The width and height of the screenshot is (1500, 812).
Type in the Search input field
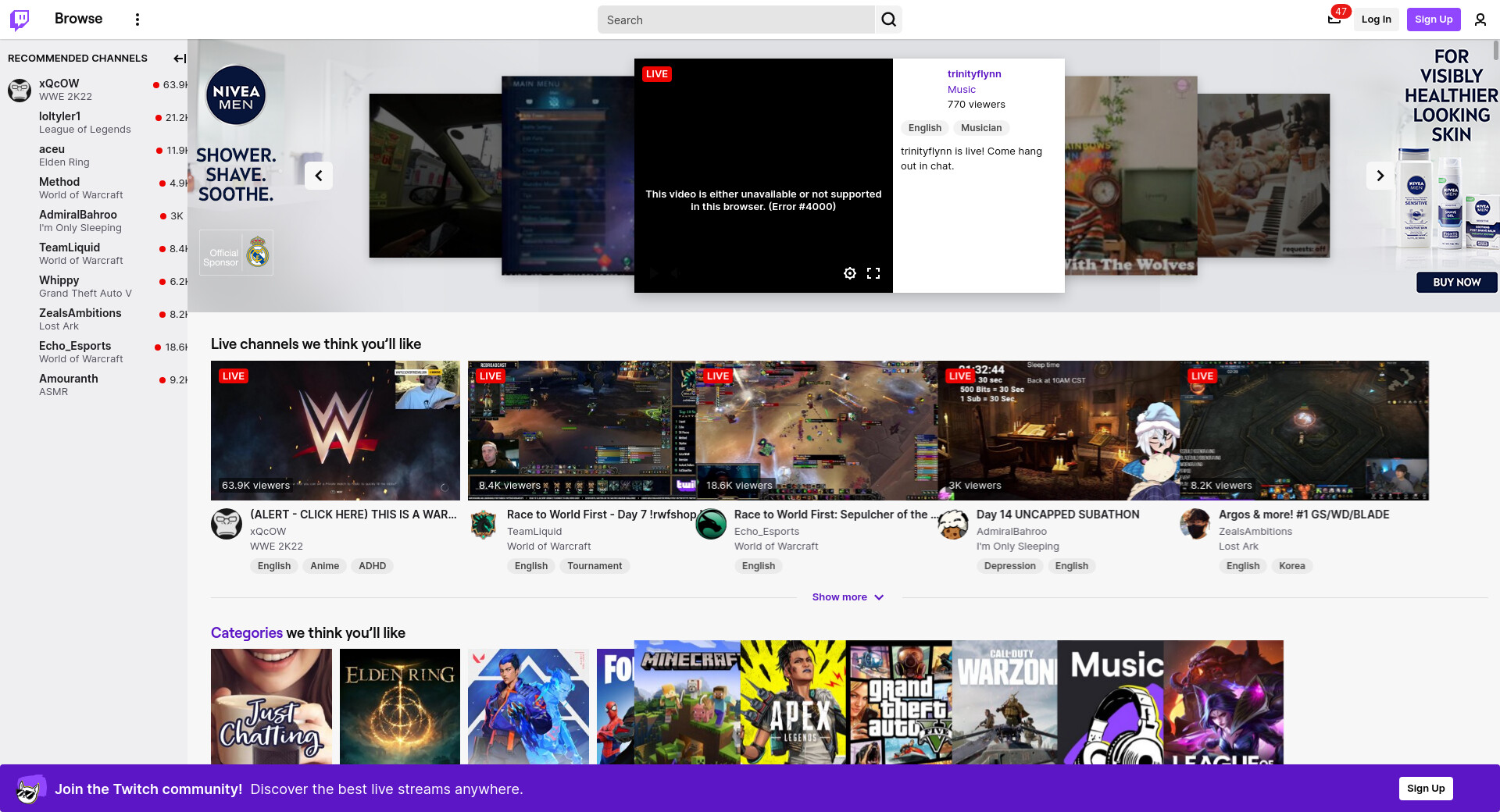[736, 20]
